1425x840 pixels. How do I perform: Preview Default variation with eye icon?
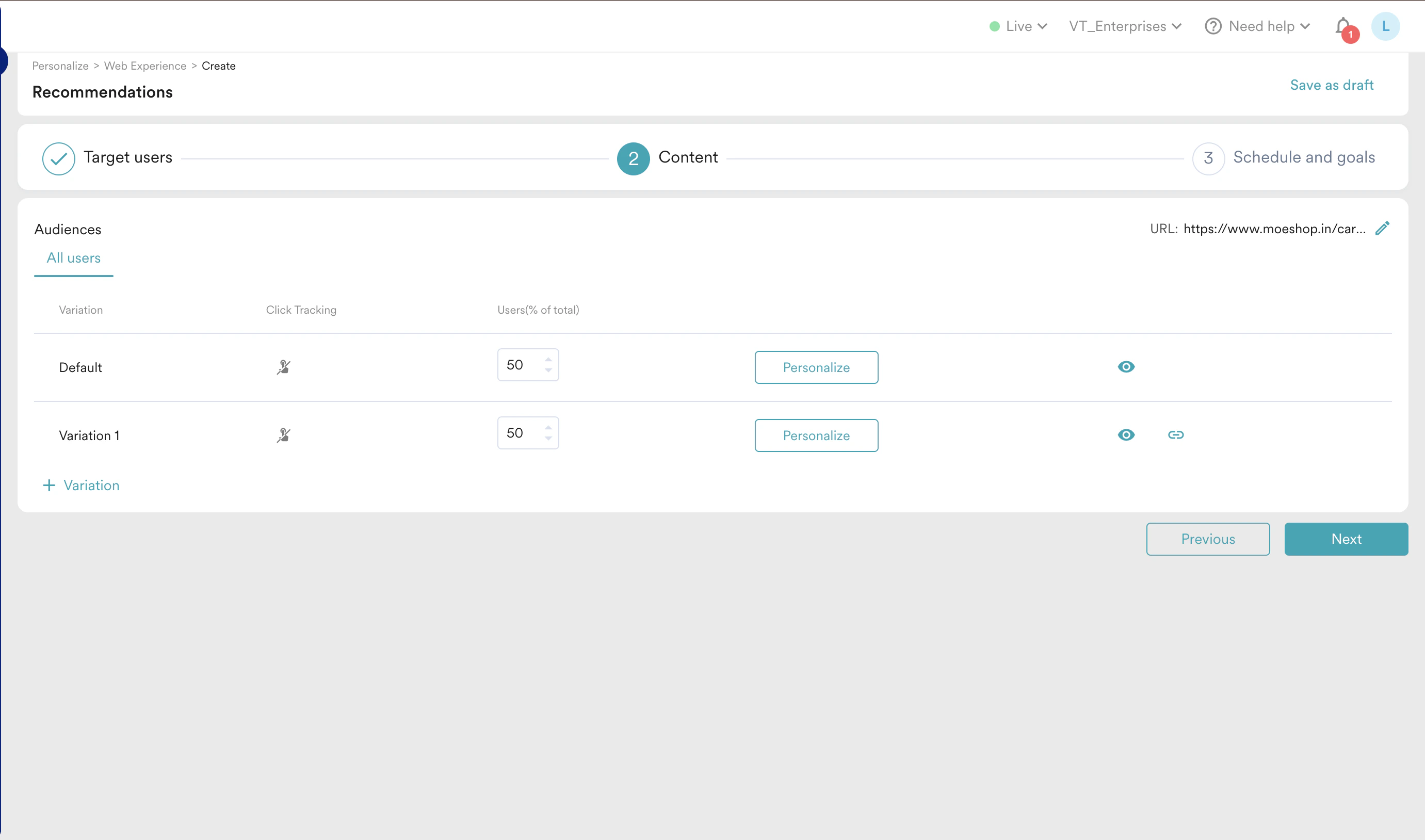click(x=1126, y=367)
